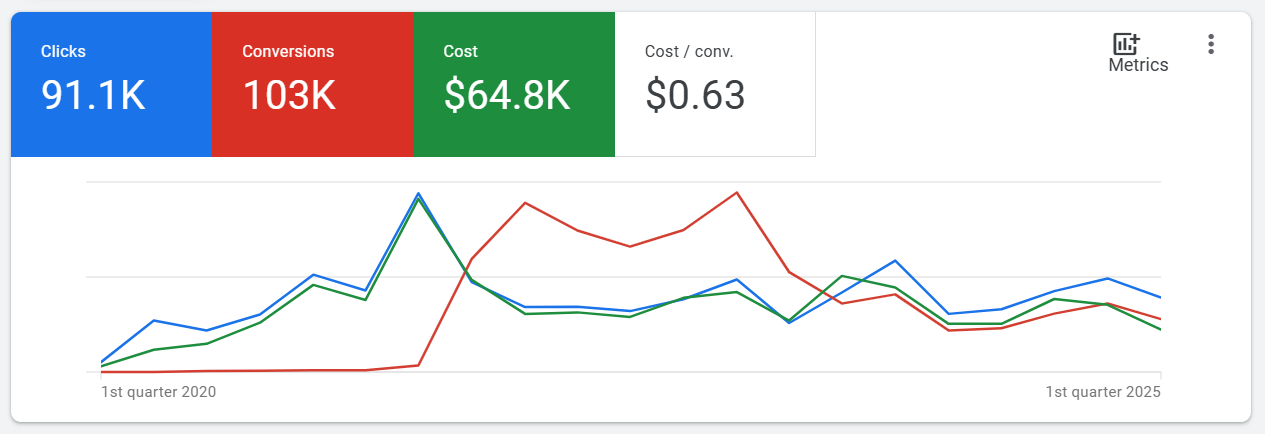Click the green Cost line's leftmost starting point
The image size is (1265, 434).
[102, 366]
